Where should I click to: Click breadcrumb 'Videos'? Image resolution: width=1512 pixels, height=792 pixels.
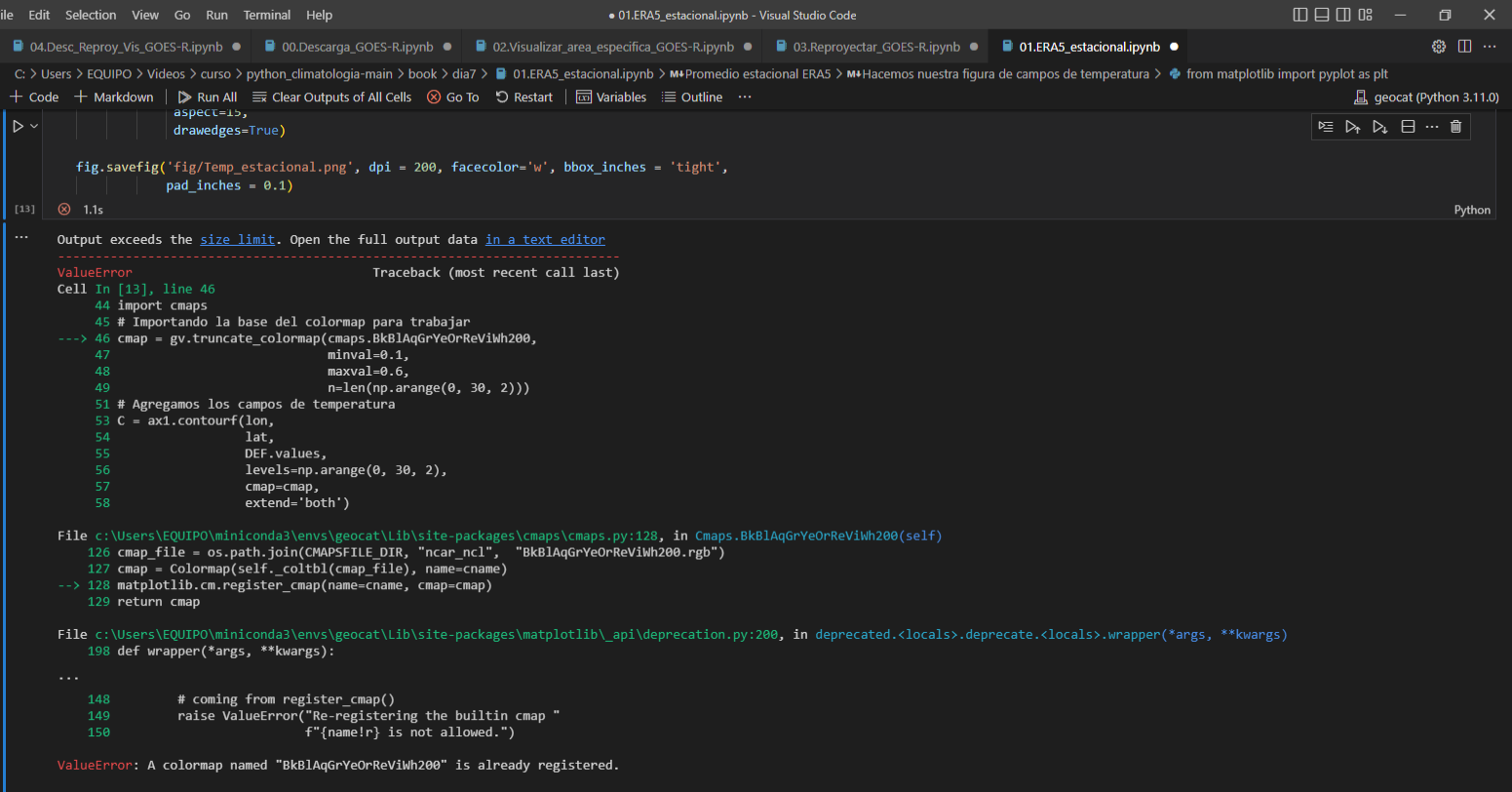[166, 73]
